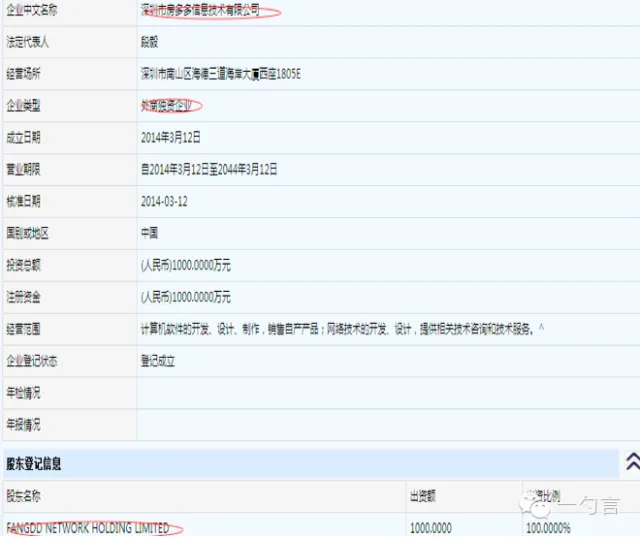The width and height of the screenshot is (640, 538).
Task: Click the 法定代表人 label
Action: 27,42
